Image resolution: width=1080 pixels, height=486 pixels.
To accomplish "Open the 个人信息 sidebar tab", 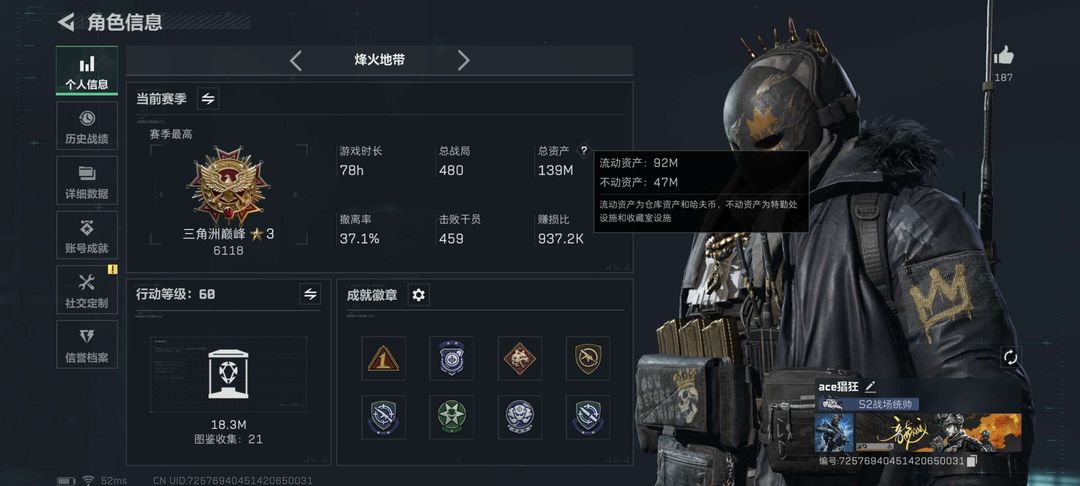I will [87, 71].
